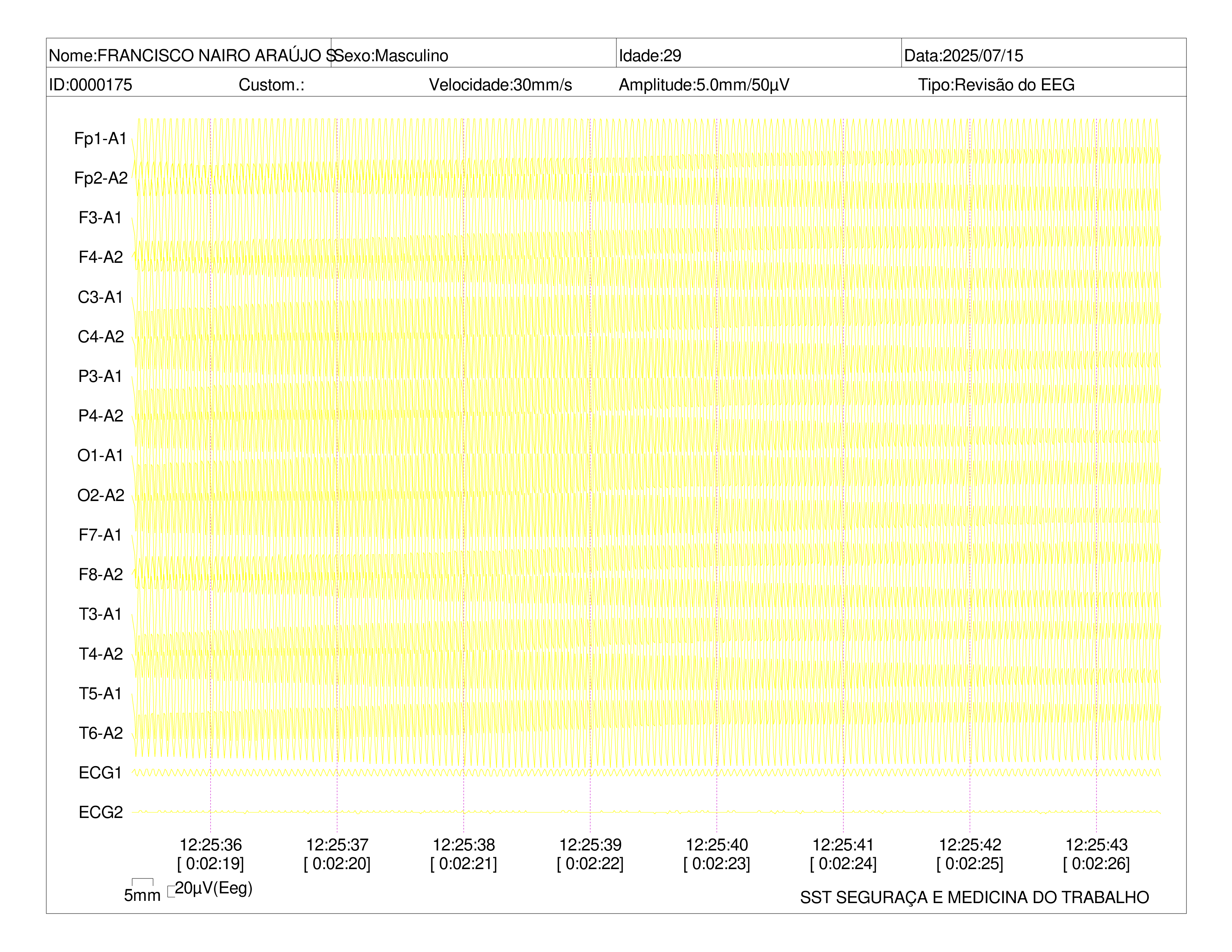Select the 'ID:0000175' text
The image size is (1232, 952).
[x=91, y=85]
